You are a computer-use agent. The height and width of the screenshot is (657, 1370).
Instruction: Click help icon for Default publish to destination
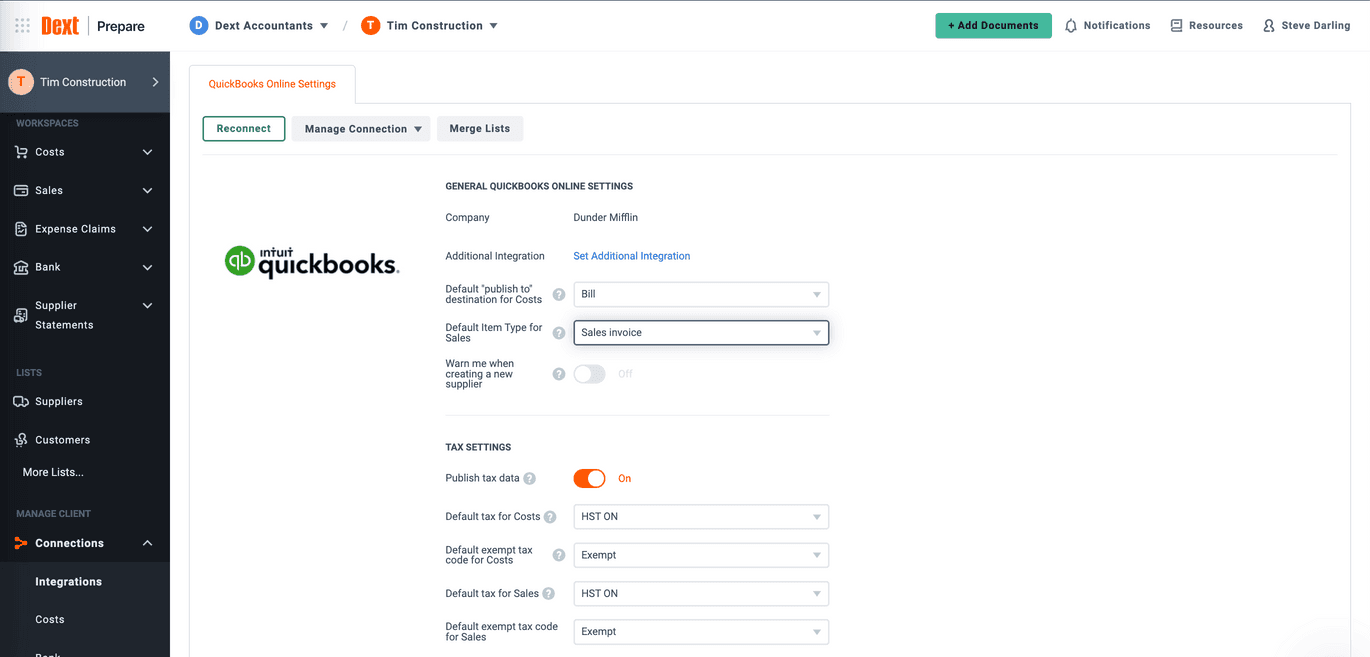point(559,294)
